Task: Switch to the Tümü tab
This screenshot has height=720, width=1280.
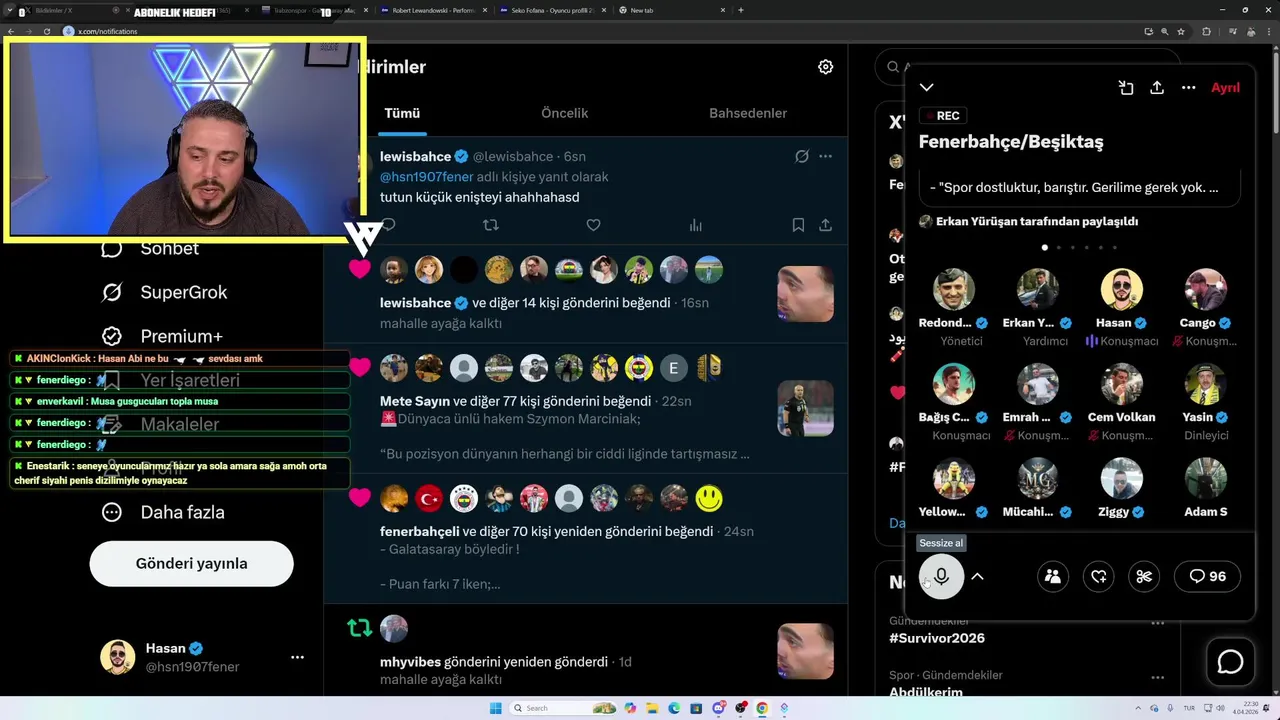Action: click(402, 113)
